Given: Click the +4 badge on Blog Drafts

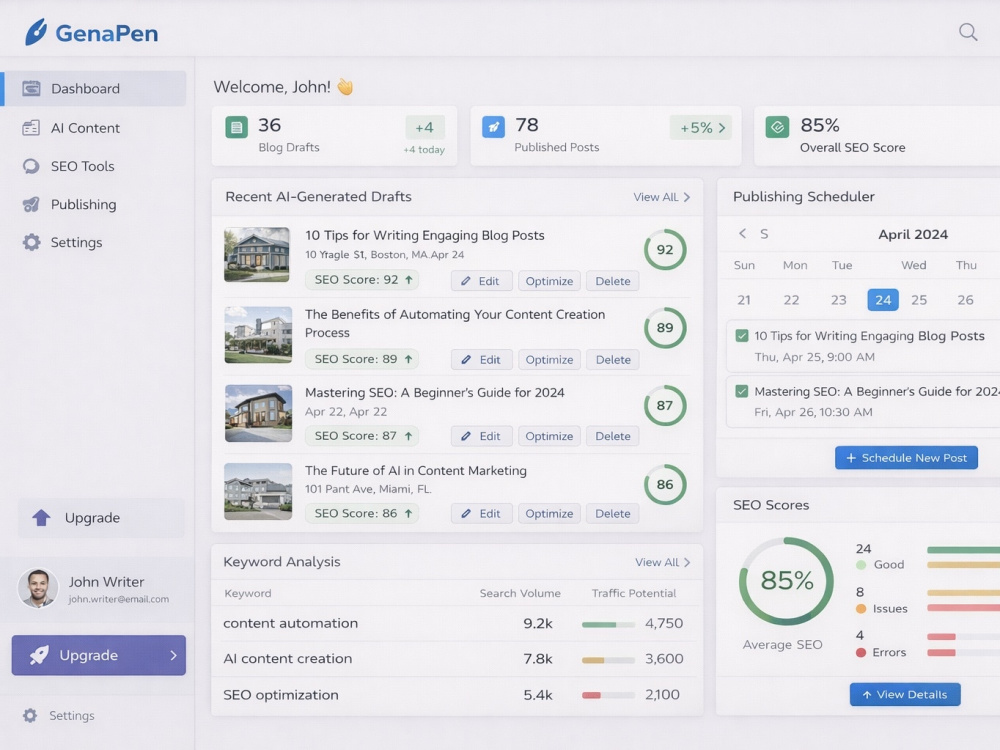Looking at the screenshot, I should [x=424, y=128].
